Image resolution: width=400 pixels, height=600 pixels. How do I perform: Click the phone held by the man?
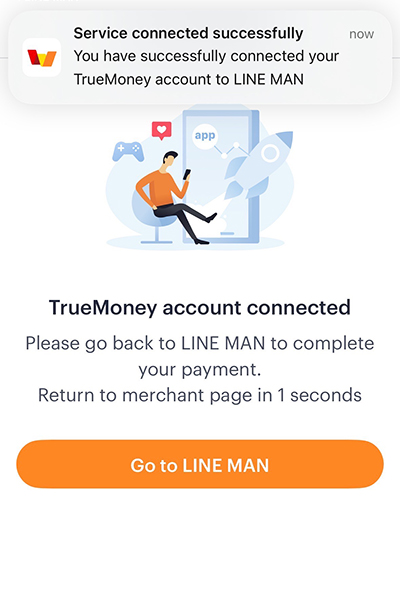pyautogui.click(x=187, y=174)
